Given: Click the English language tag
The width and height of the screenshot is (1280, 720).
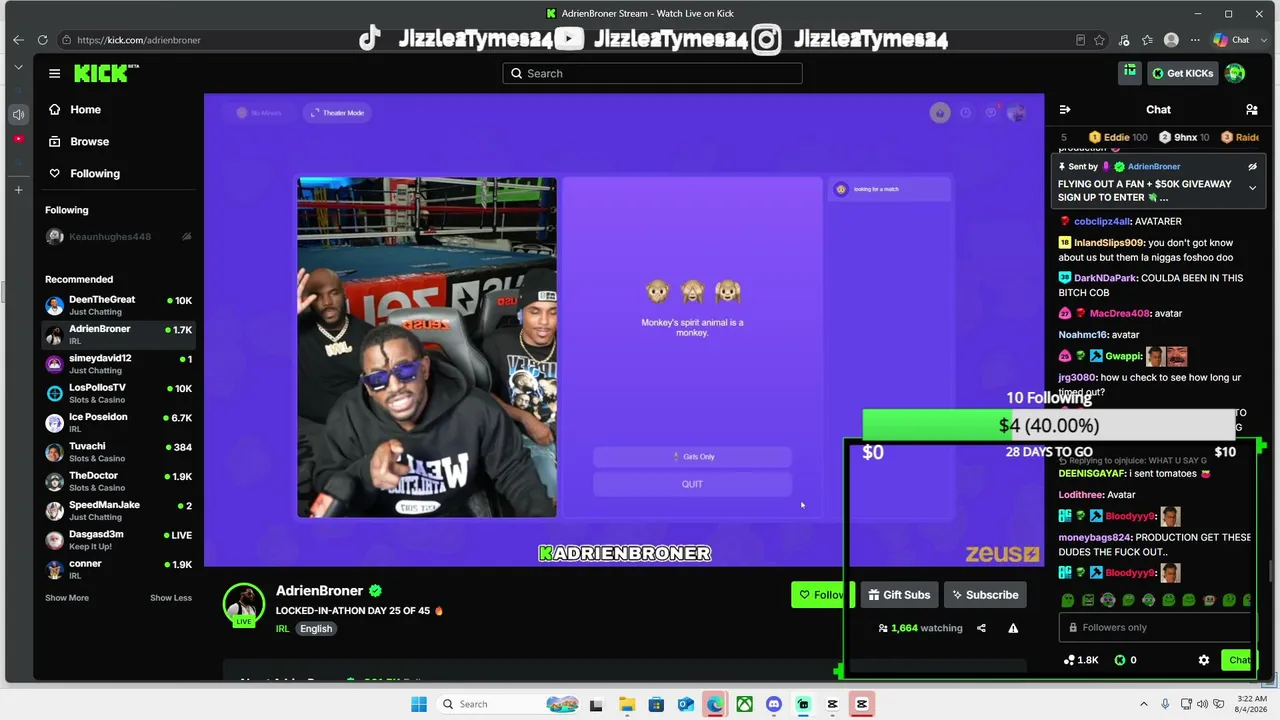Looking at the screenshot, I should pos(316,629).
